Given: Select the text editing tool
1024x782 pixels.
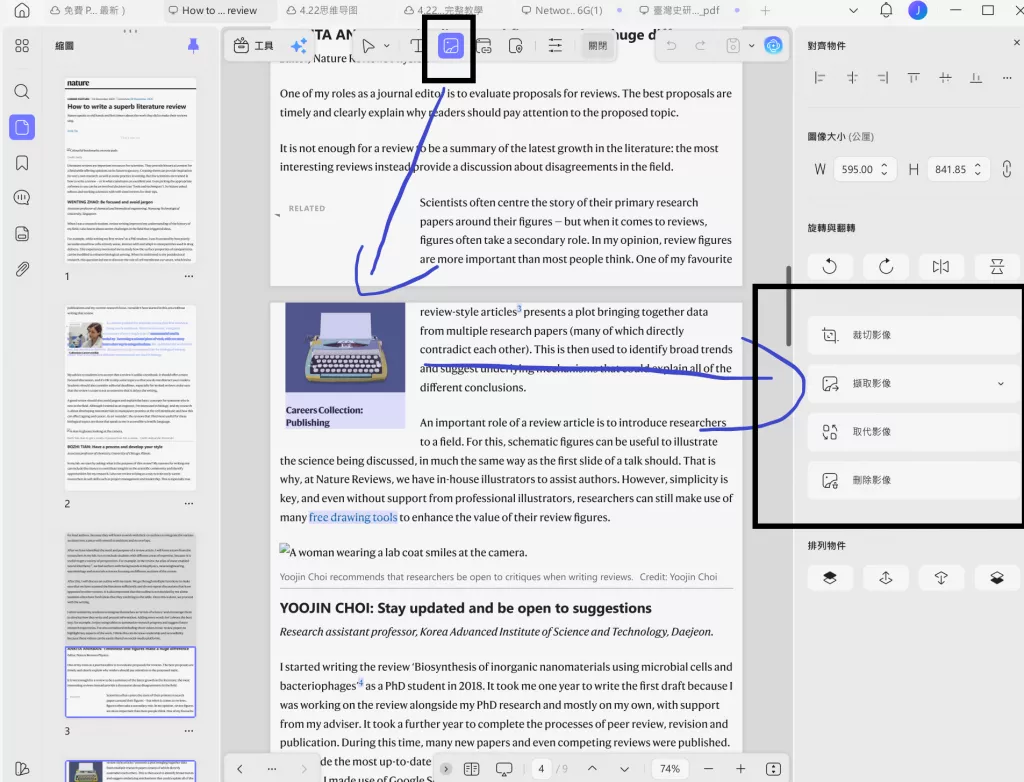Looking at the screenshot, I should click(x=416, y=46).
